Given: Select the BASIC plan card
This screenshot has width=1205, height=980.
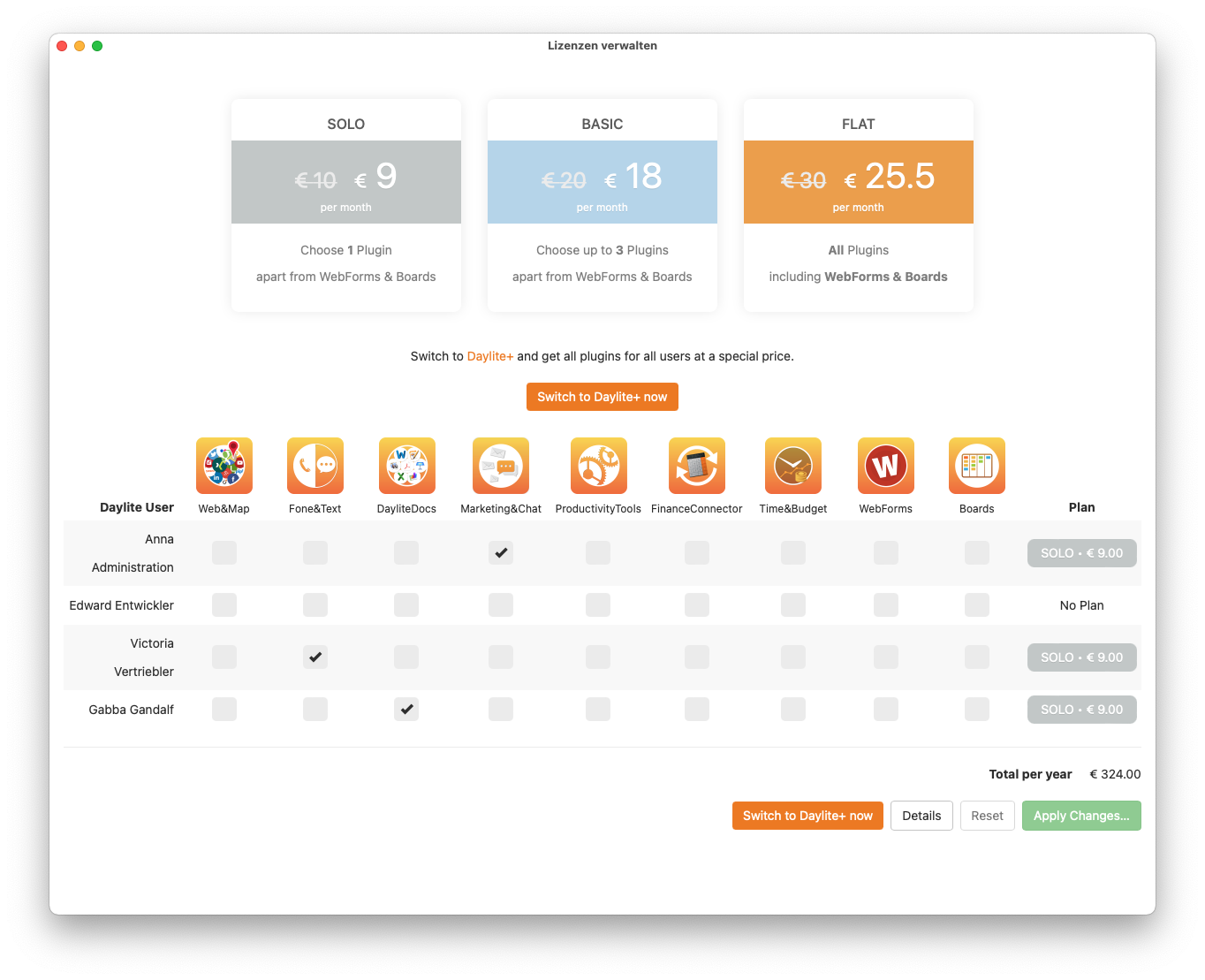Looking at the screenshot, I should coord(602,206).
